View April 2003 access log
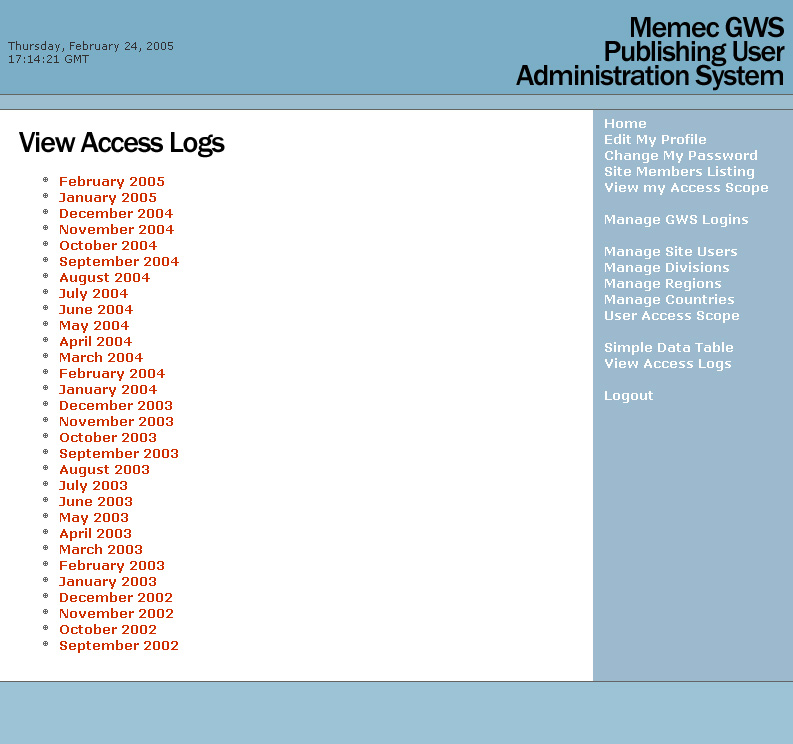The image size is (793, 744). coord(96,534)
